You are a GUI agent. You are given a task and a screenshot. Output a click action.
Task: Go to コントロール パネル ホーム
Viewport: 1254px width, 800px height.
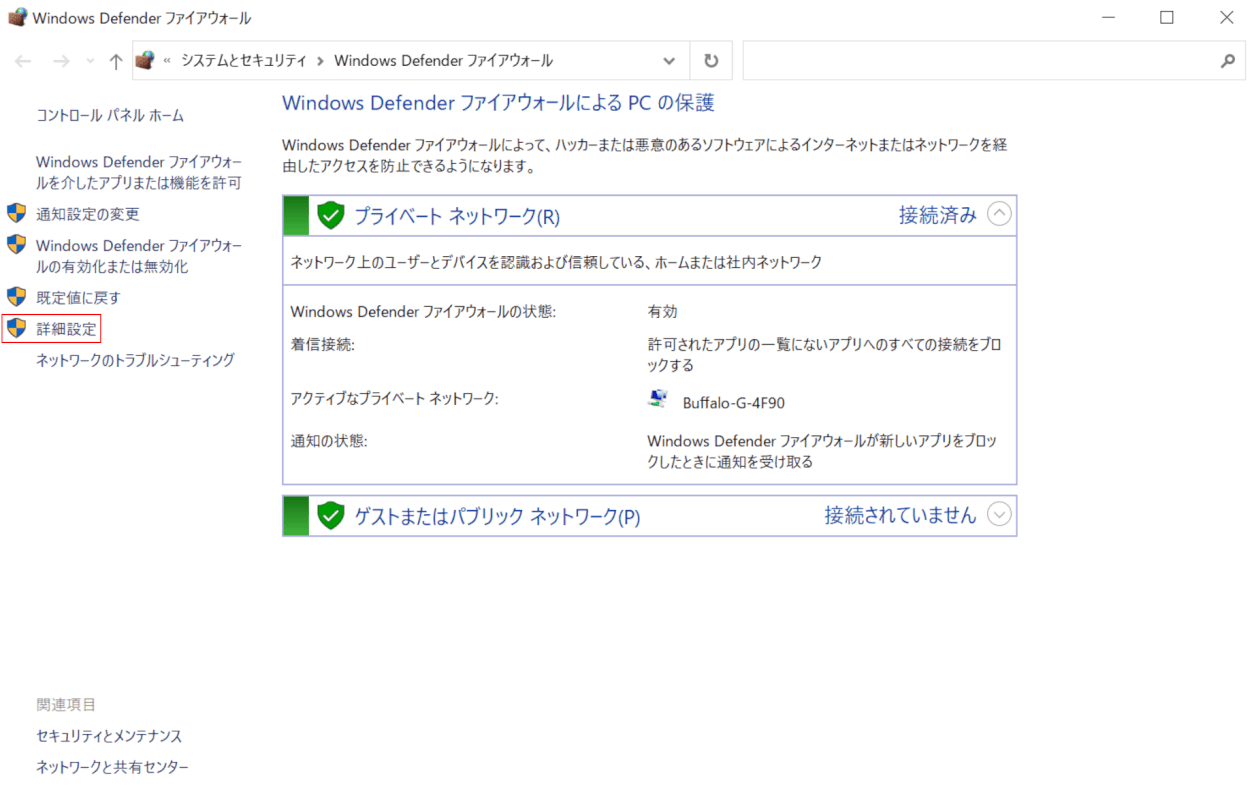[110, 115]
